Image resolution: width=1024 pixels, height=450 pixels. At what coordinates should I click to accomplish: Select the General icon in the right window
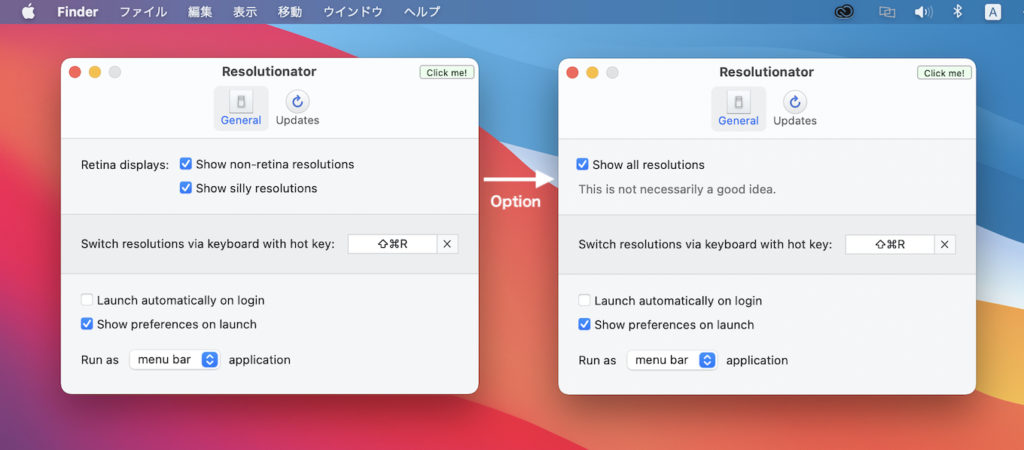(738, 108)
